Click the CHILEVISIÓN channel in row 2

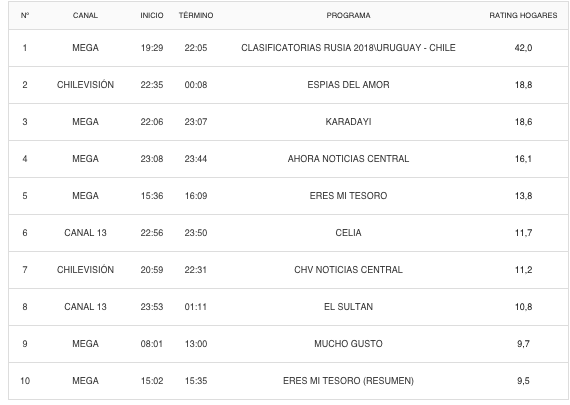[x=85, y=85]
